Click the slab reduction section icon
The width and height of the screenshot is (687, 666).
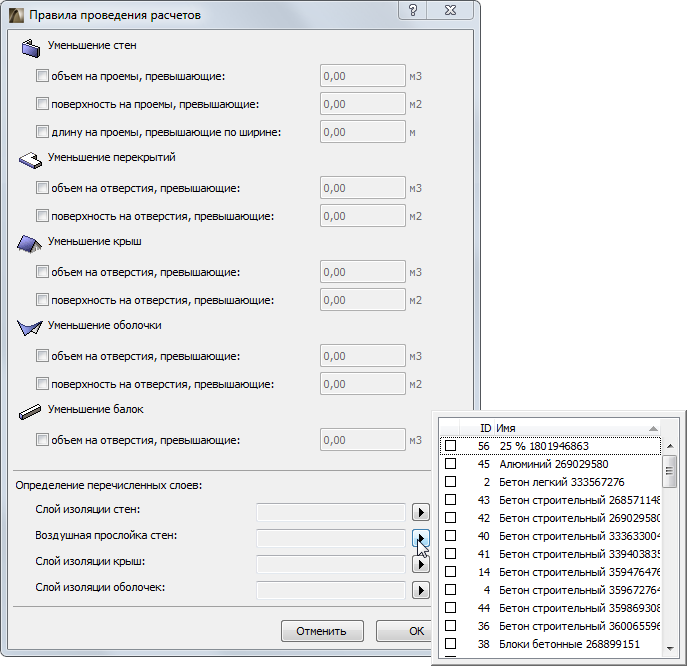tap(30, 160)
